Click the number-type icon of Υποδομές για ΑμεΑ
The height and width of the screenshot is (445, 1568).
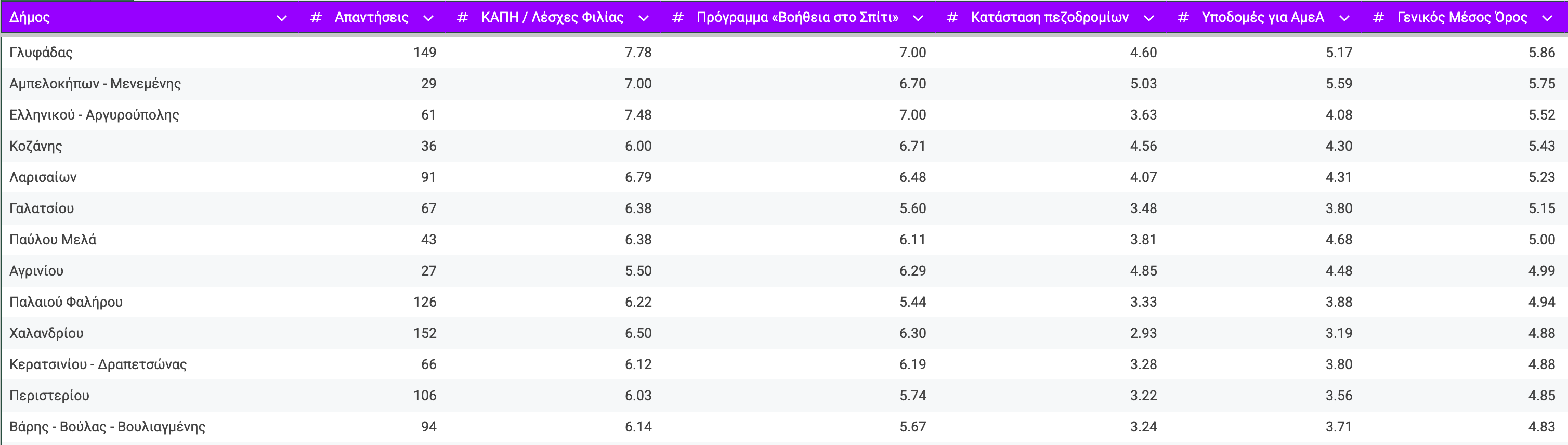[x=1183, y=18]
